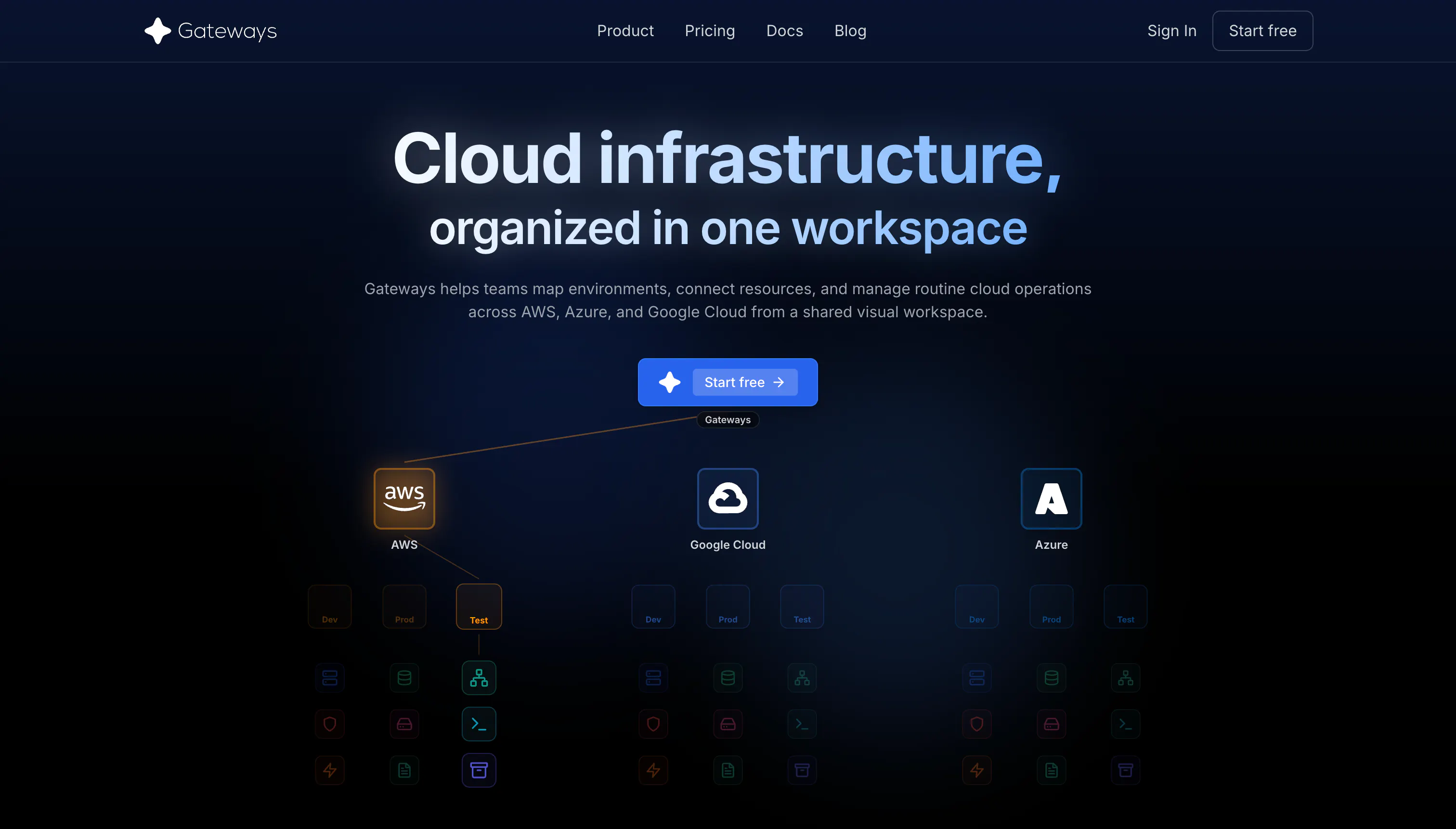Viewport: 1456px width, 829px height.
Task: Click the hard drive icon under Google Cloud Prod
Action: pos(728,724)
